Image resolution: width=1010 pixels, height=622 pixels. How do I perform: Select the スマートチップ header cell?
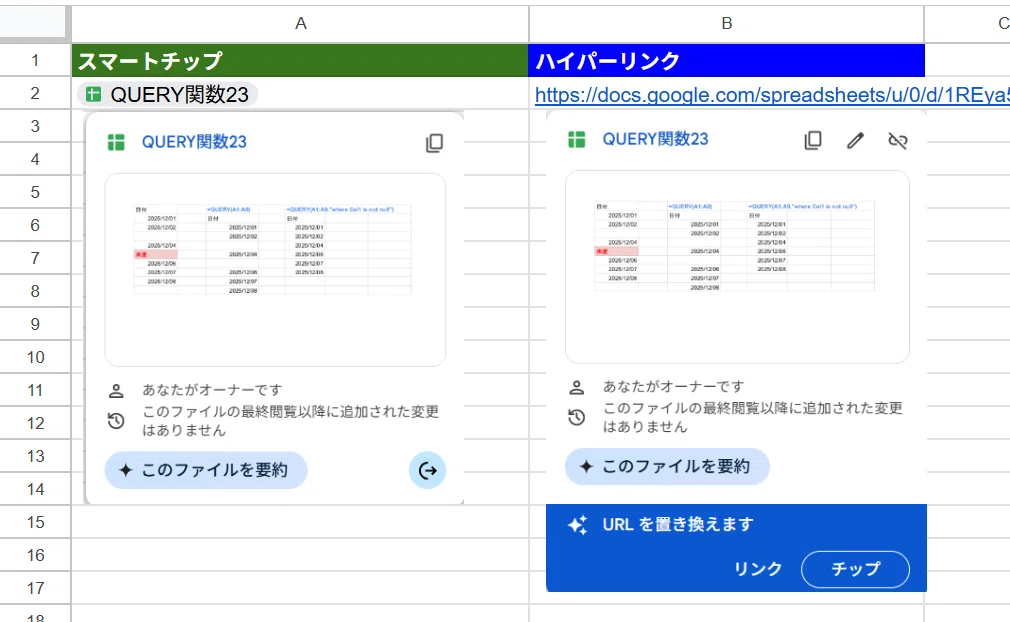[x=300, y=61]
